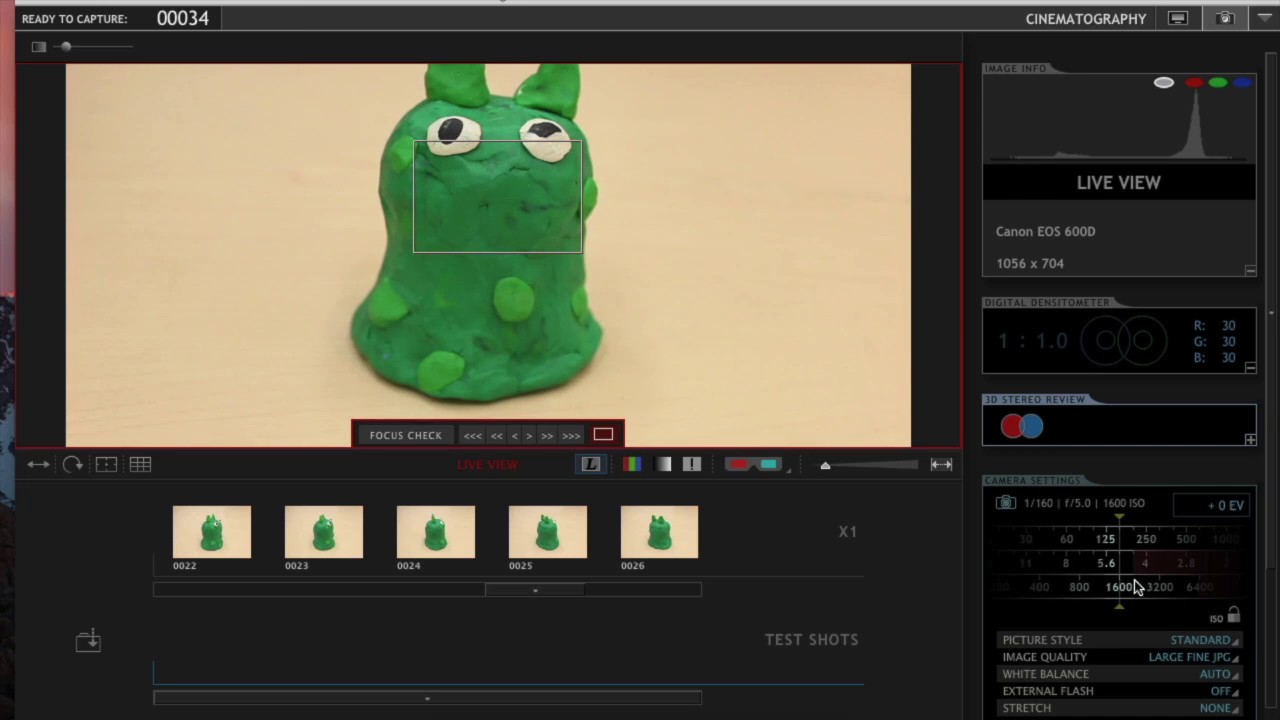The width and height of the screenshot is (1280, 720).
Task: Open the Animation workspace monitor icon
Action: 1178,18
